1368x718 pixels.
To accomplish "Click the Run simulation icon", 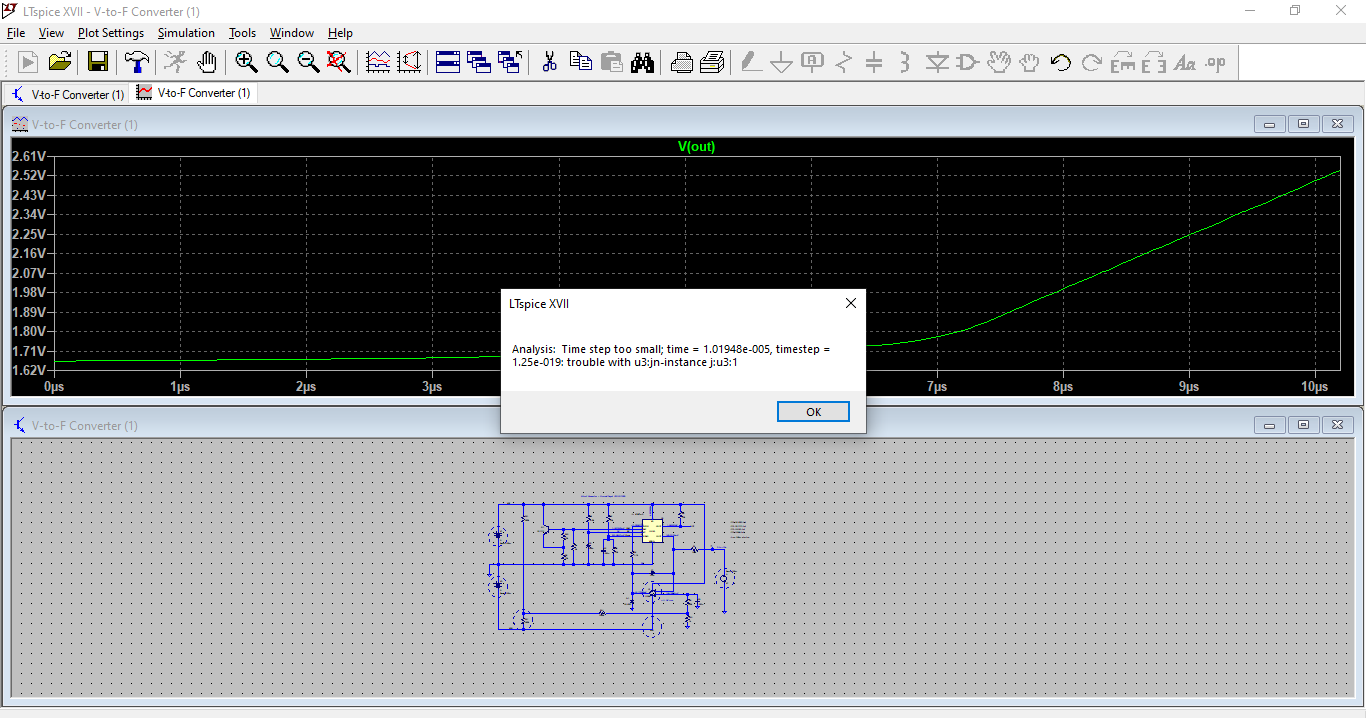I will point(28,62).
